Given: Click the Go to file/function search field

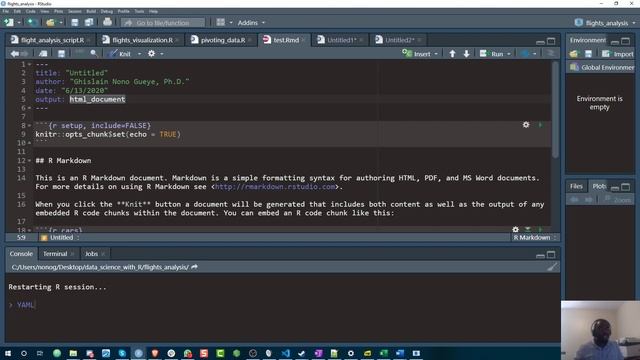Looking at the screenshot, I should 163,23.
